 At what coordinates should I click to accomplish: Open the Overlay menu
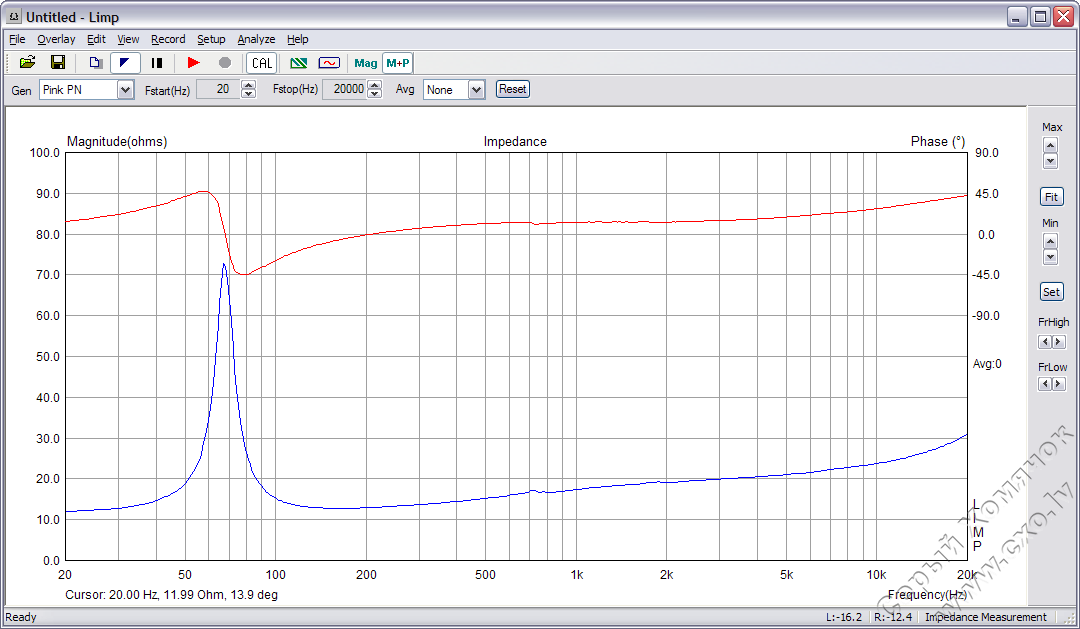click(56, 39)
